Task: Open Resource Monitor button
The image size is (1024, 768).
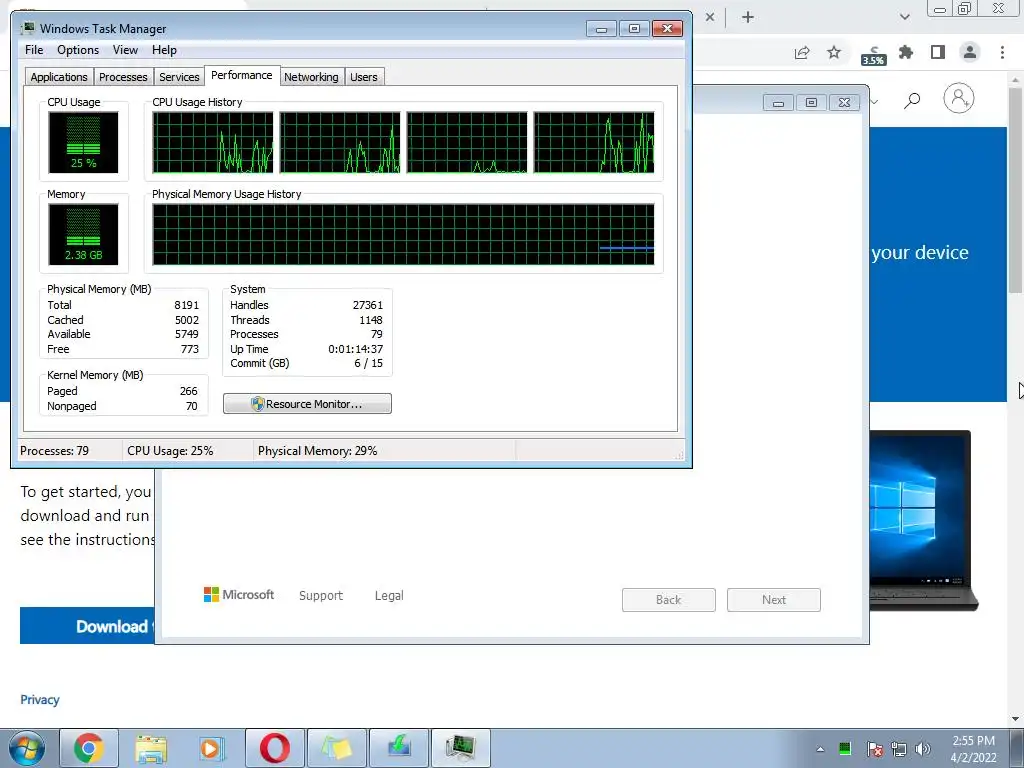Action: click(x=308, y=404)
